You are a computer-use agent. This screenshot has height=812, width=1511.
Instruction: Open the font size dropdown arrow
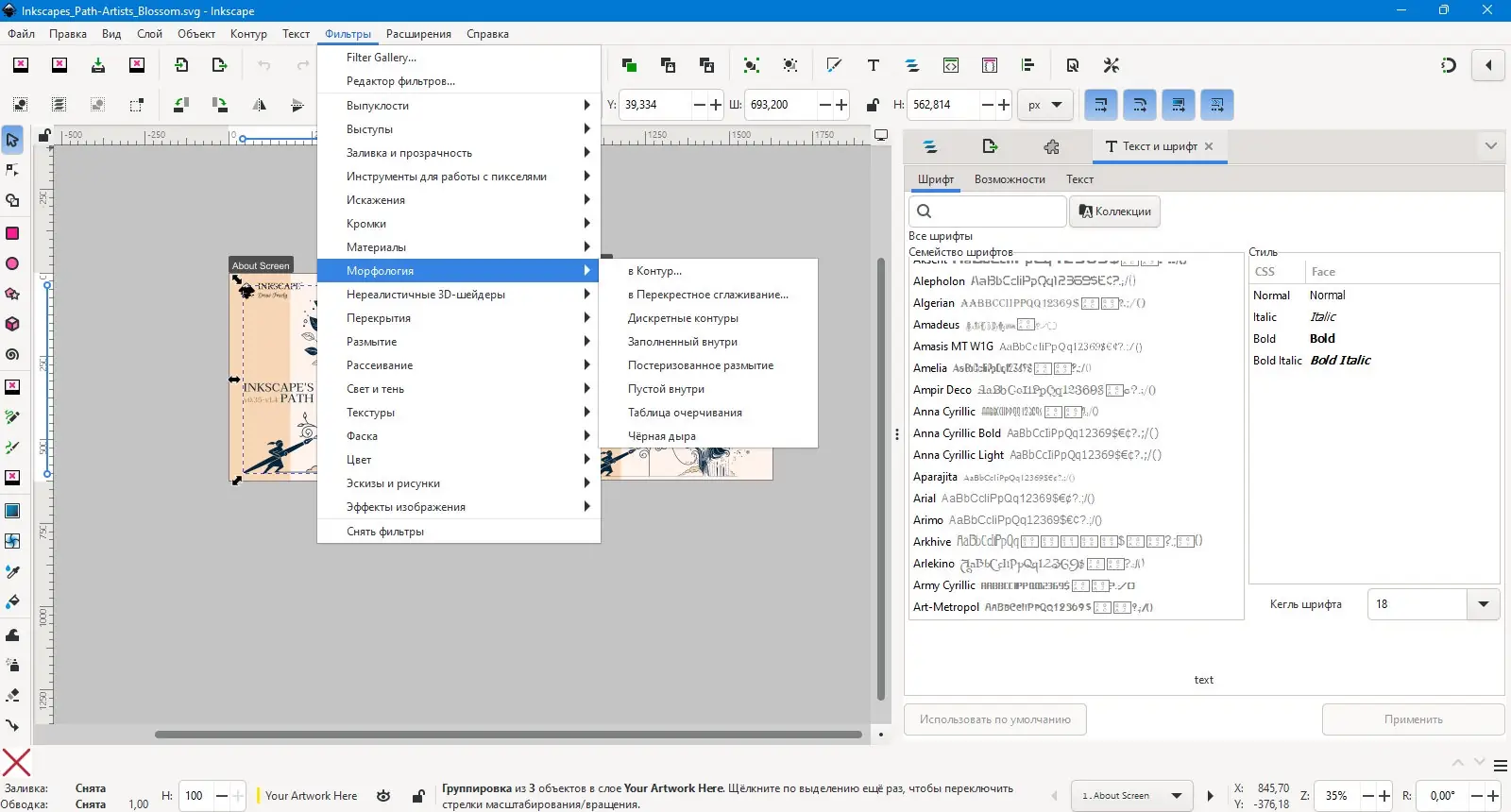point(1484,604)
